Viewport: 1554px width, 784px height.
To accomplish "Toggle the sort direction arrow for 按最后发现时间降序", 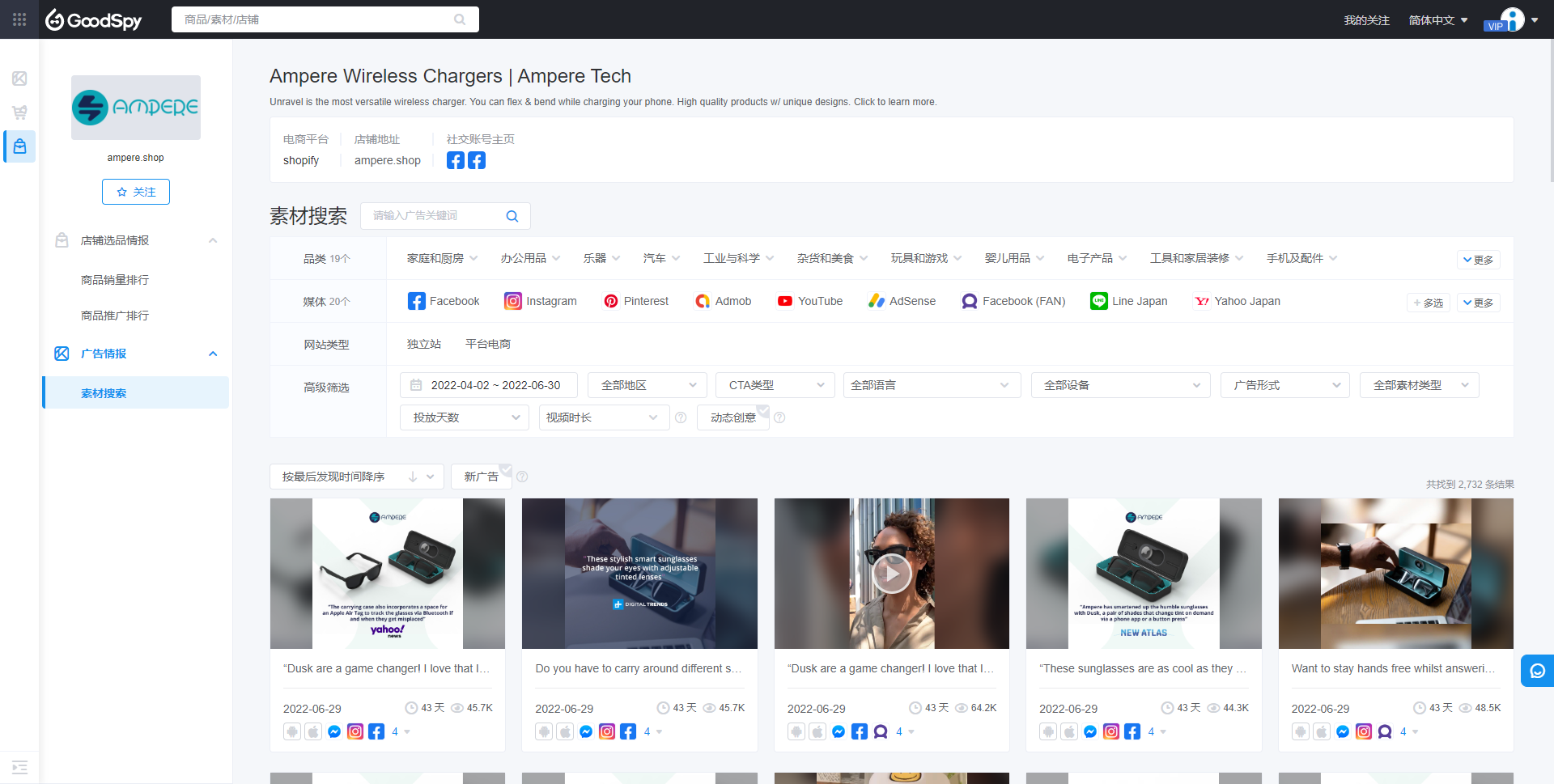I will [x=413, y=477].
